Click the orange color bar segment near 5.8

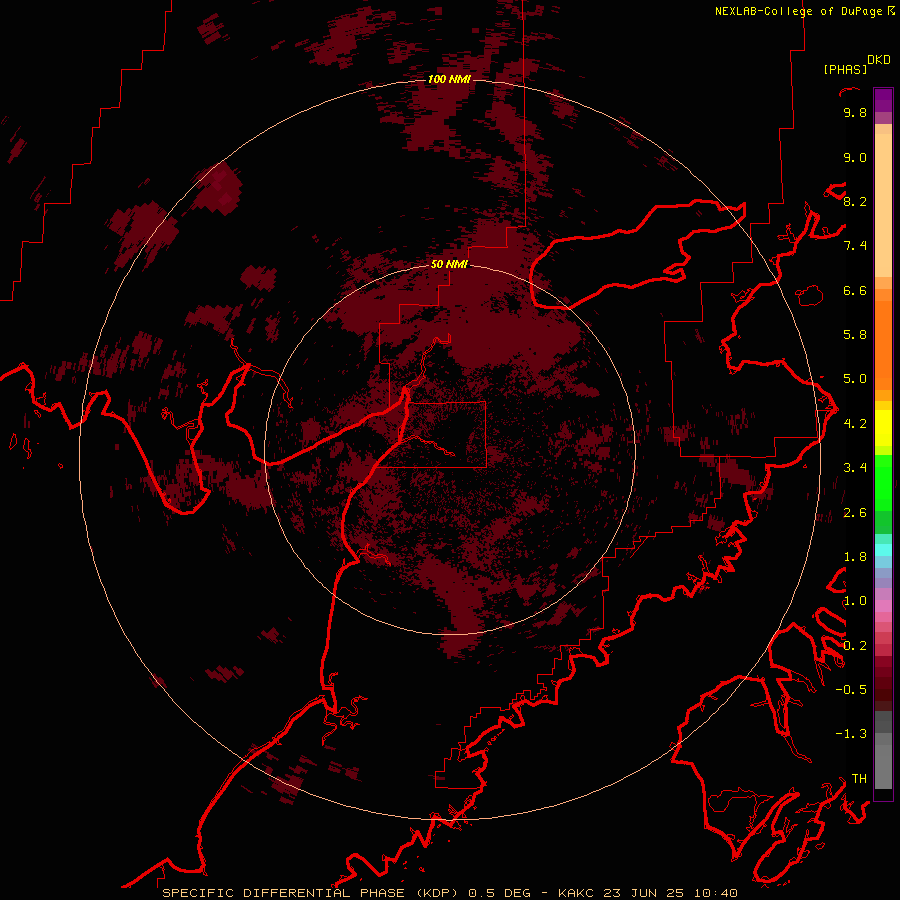(x=883, y=344)
